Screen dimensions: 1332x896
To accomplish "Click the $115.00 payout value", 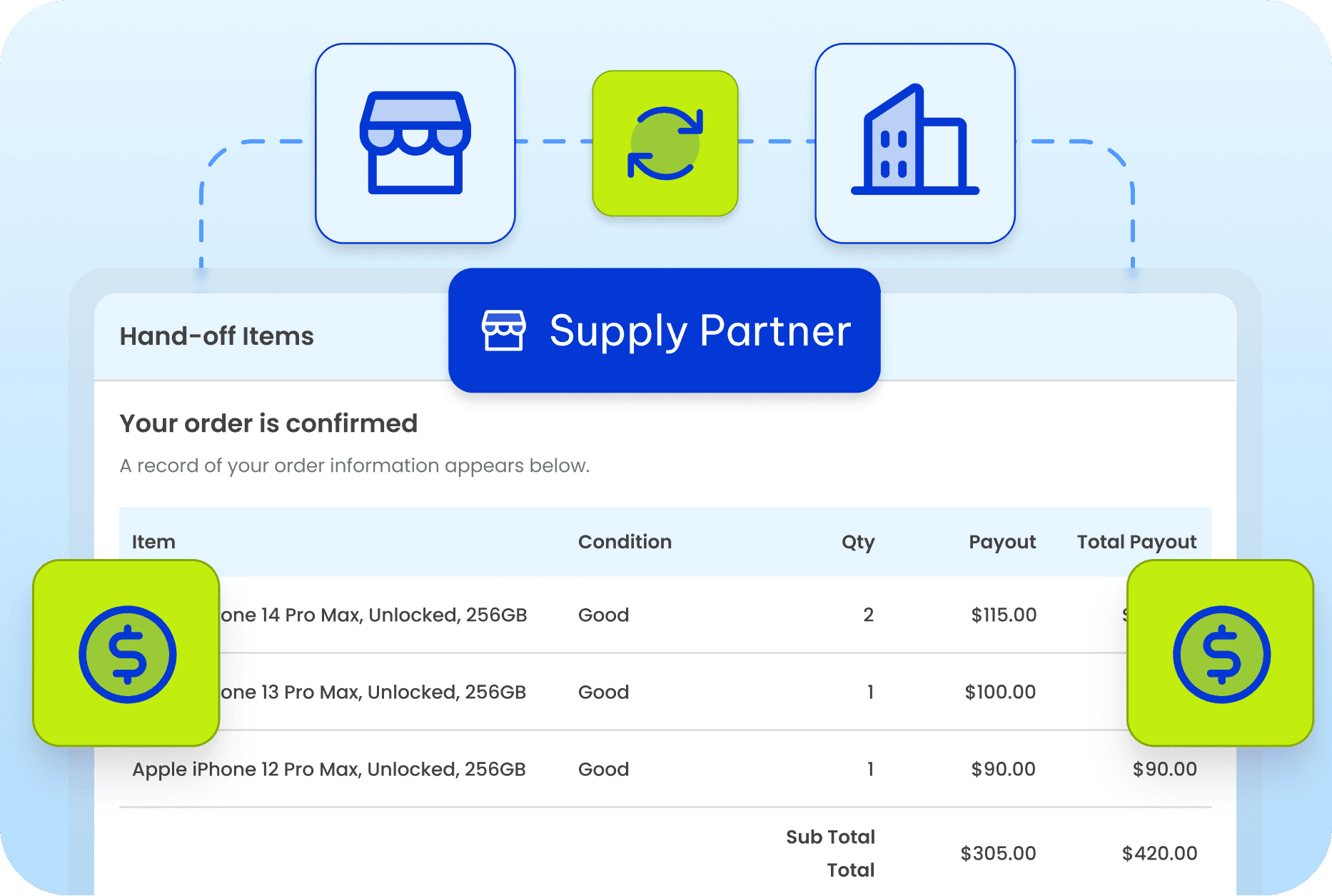I will click(x=1004, y=615).
